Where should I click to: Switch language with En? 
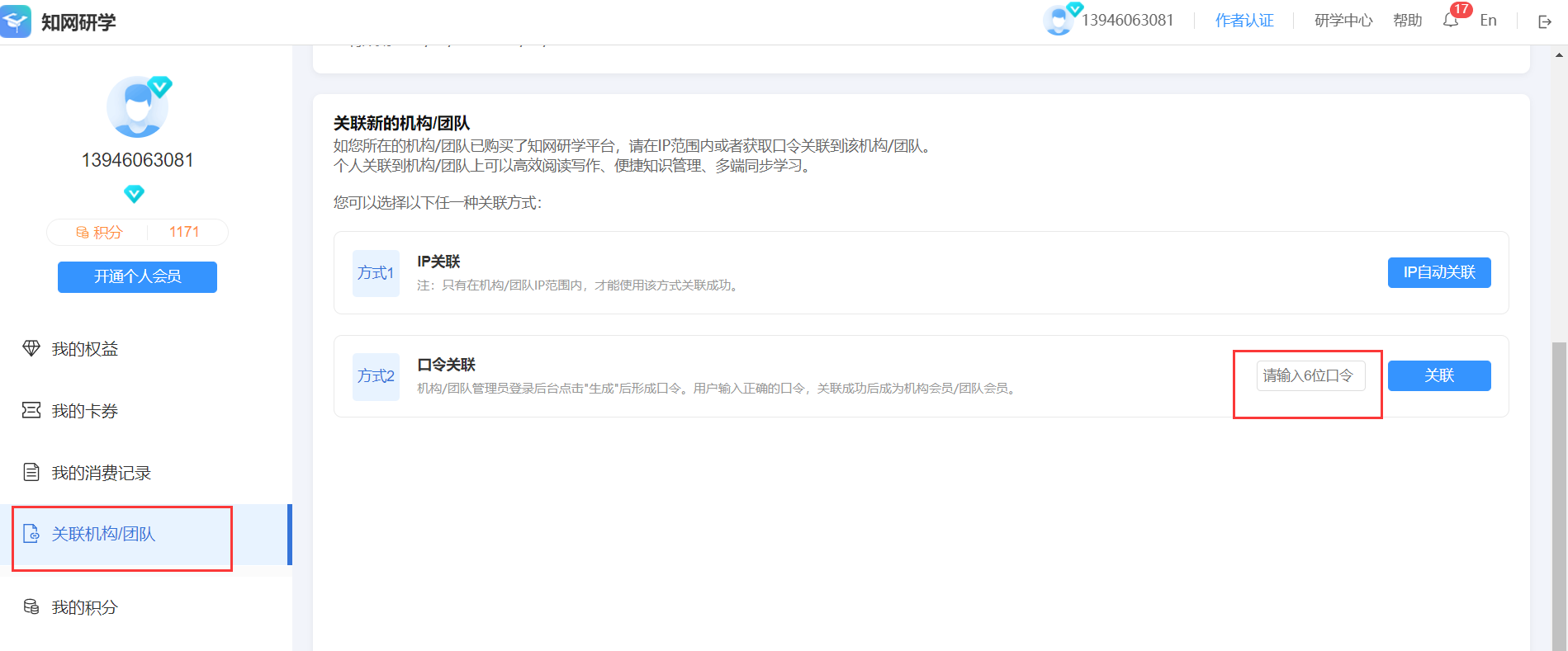tap(1488, 21)
